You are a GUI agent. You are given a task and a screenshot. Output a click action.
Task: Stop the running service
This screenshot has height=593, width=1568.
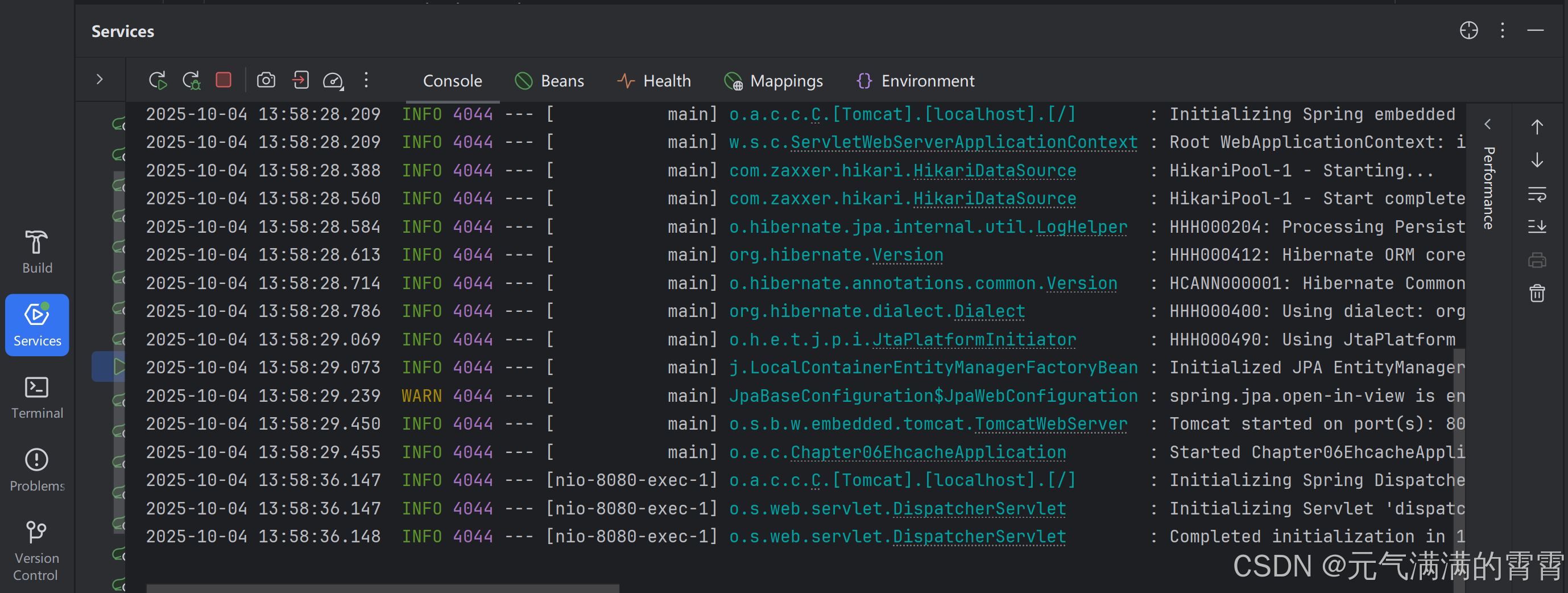point(224,80)
